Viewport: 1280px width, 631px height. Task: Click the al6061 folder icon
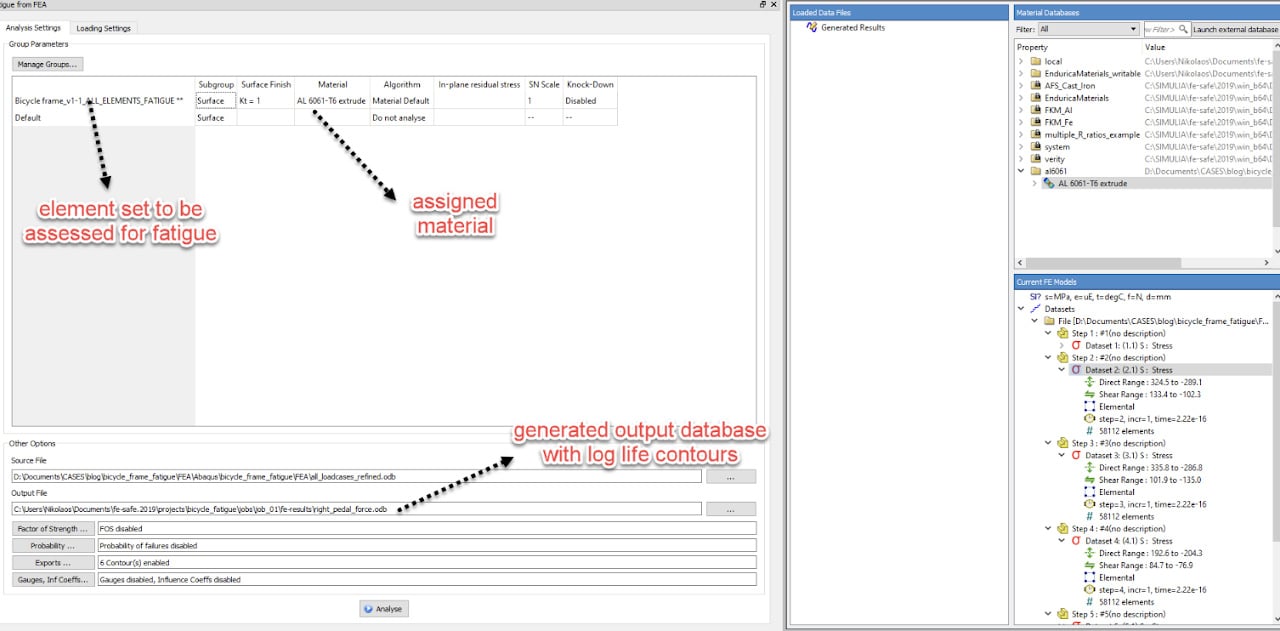coord(1035,171)
